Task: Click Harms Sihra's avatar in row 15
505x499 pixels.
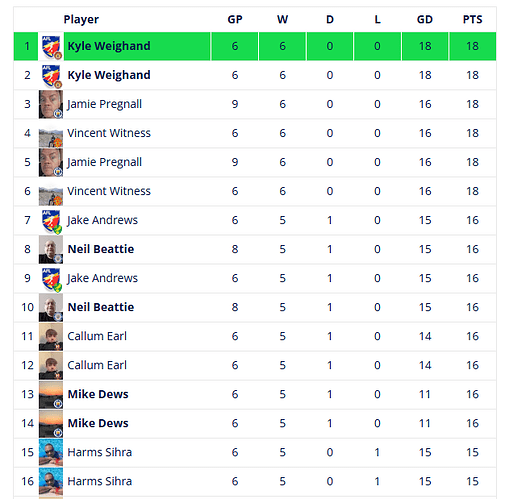Action: tap(51, 452)
